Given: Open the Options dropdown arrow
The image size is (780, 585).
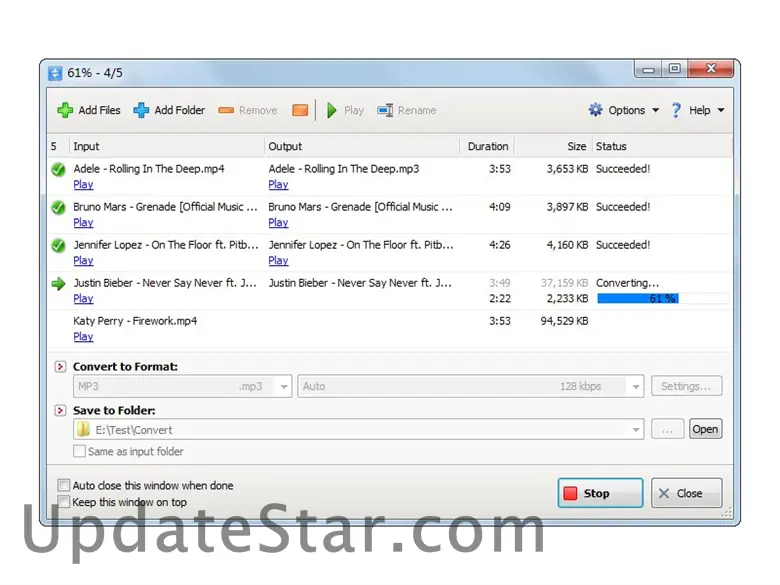Looking at the screenshot, I should coord(656,110).
